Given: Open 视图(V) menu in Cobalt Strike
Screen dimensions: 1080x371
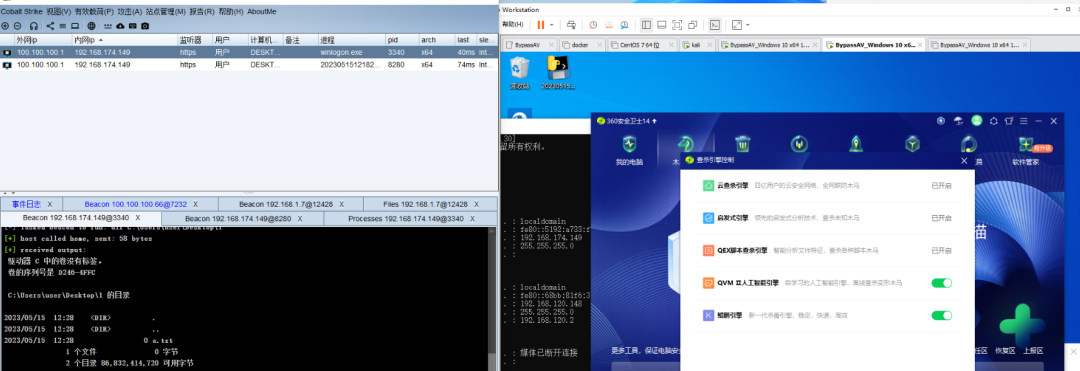Looking at the screenshot, I should (59, 11).
